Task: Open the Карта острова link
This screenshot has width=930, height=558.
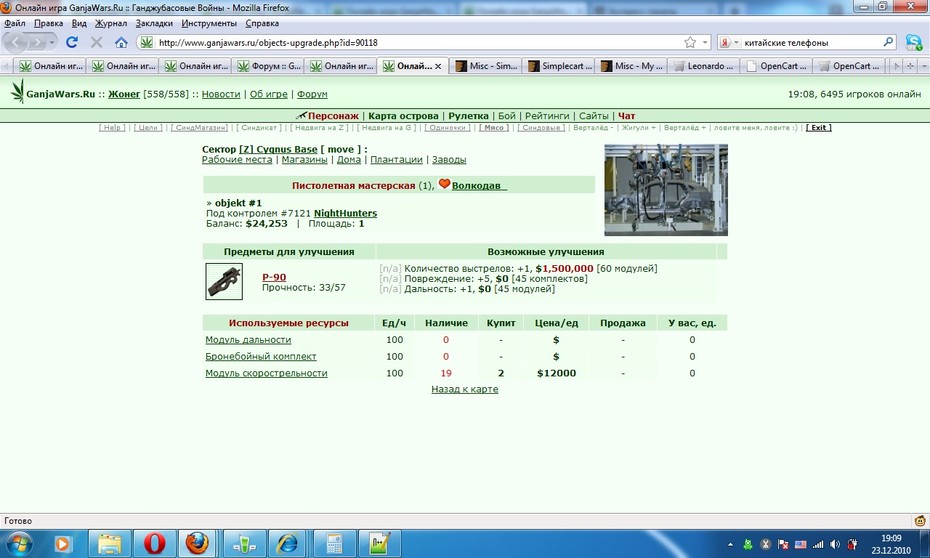Action: pyautogui.click(x=403, y=116)
